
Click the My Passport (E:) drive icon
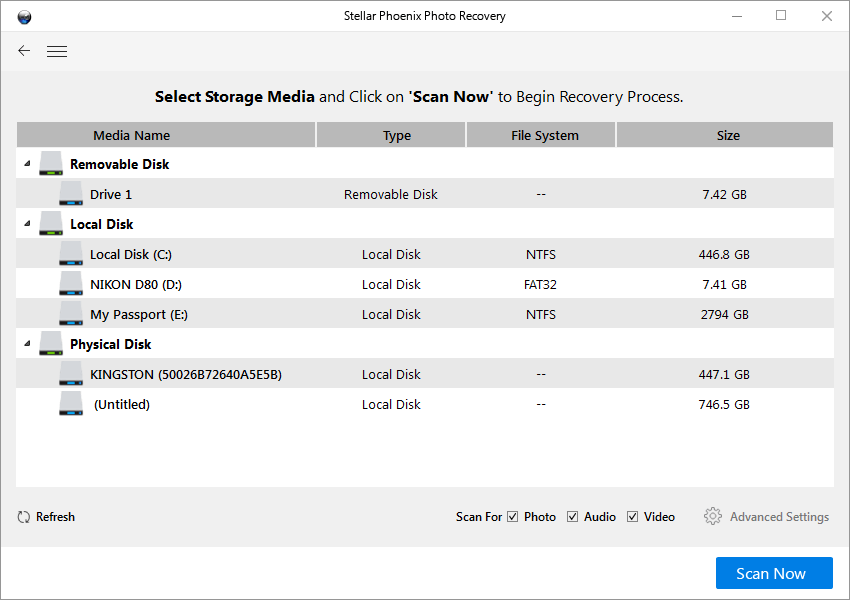click(x=71, y=314)
